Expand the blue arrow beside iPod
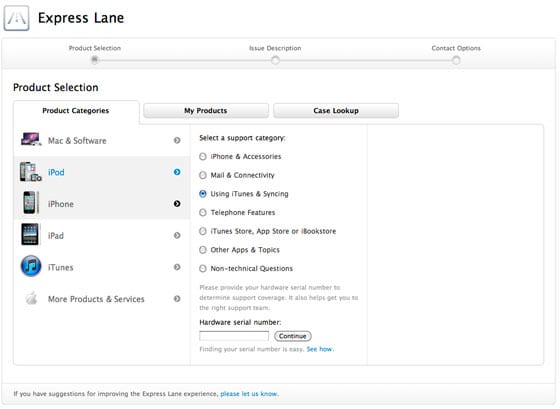The width and height of the screenshot is (560, 409). pyautogui.click(x=177, y=172)
